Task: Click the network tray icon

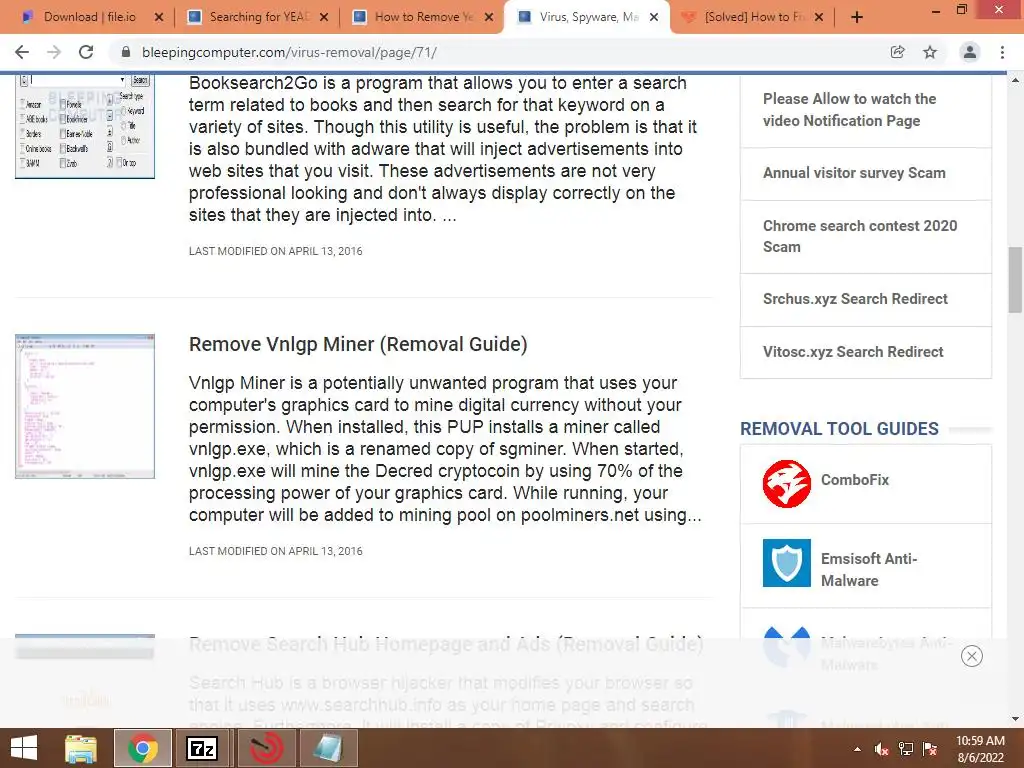Action: pyautogui.click(x=906, y=749)
